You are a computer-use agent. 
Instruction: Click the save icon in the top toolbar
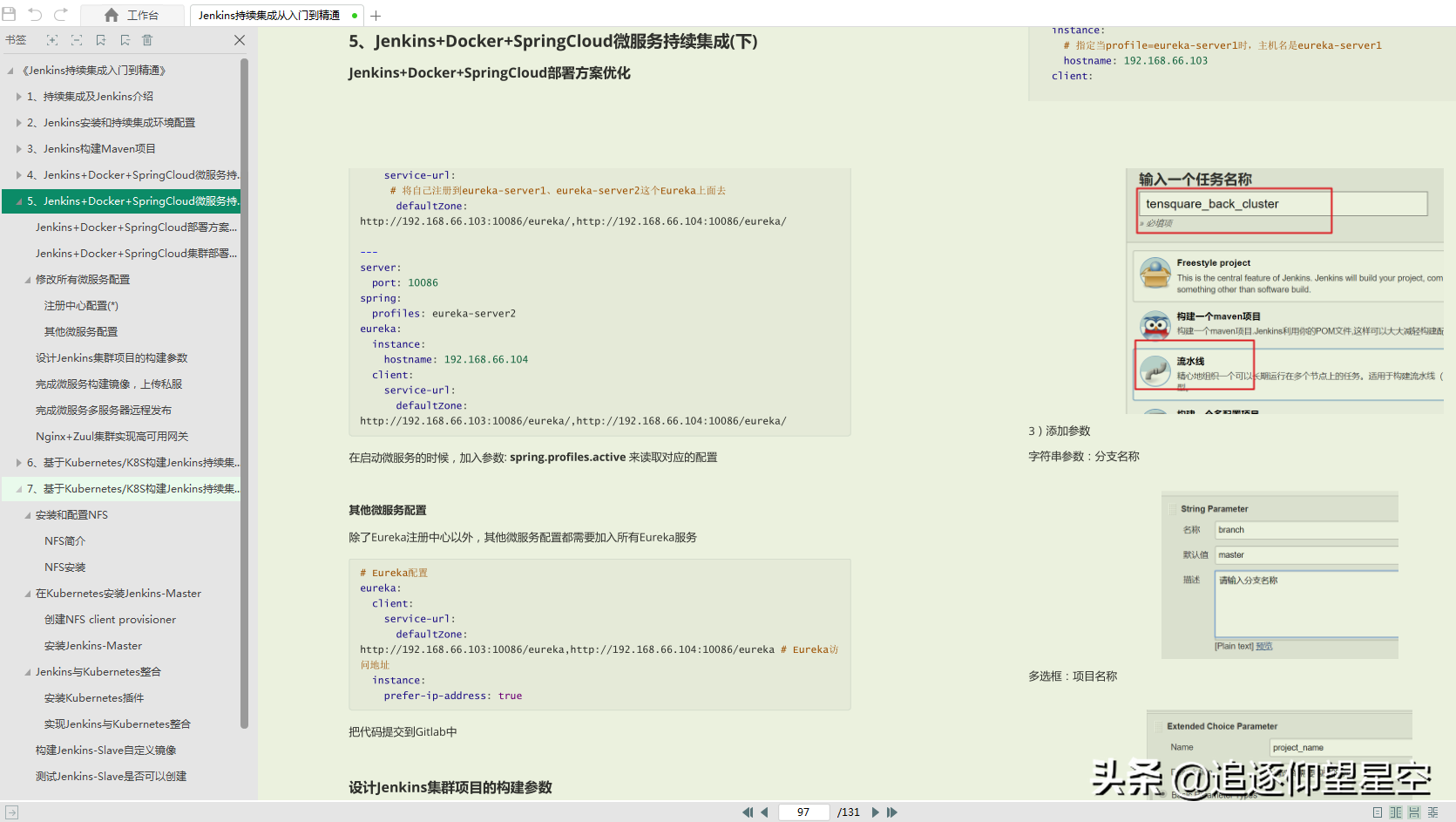tap(10, 14)
